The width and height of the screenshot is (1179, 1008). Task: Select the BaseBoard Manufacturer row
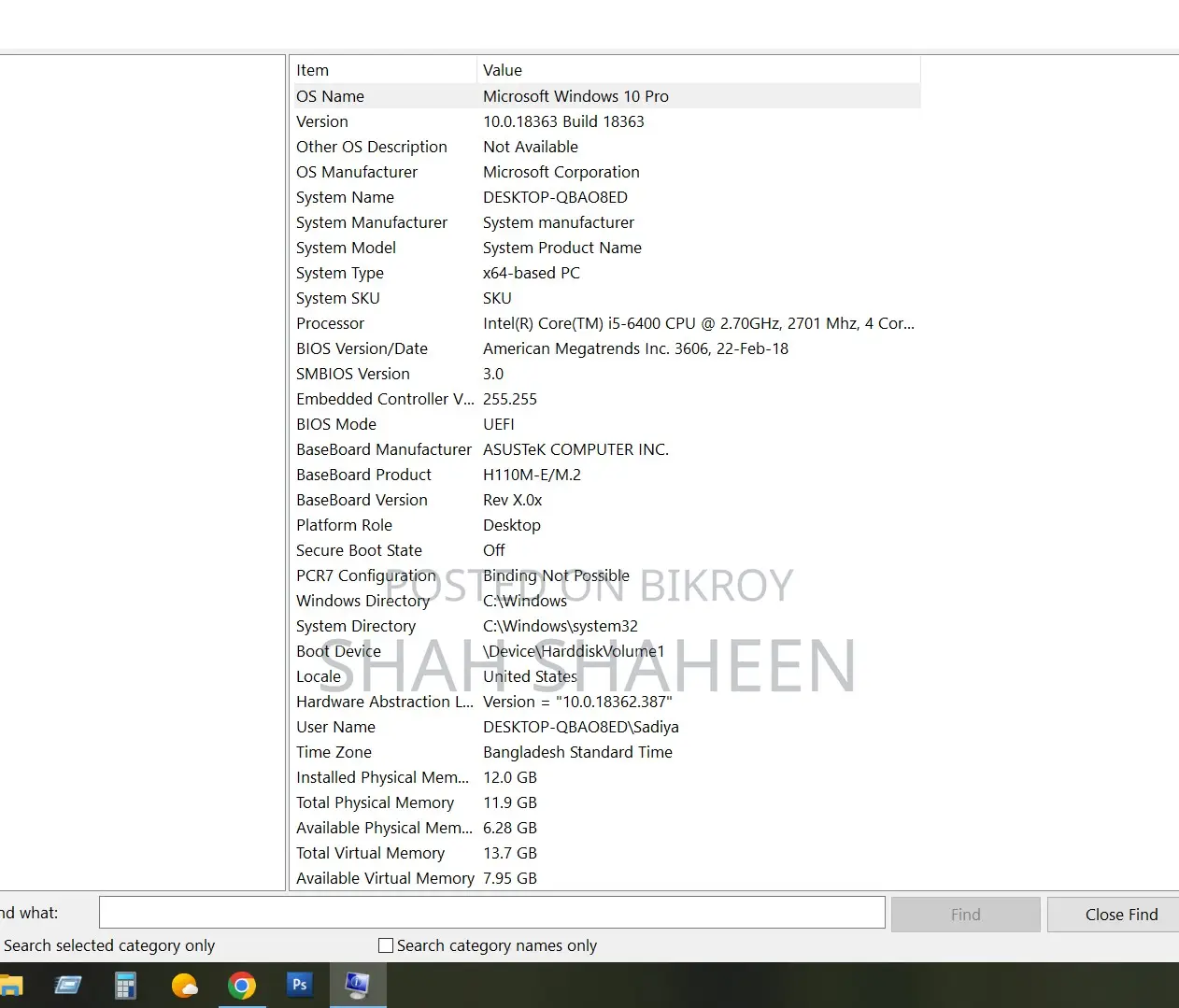[x=607, y=449]
